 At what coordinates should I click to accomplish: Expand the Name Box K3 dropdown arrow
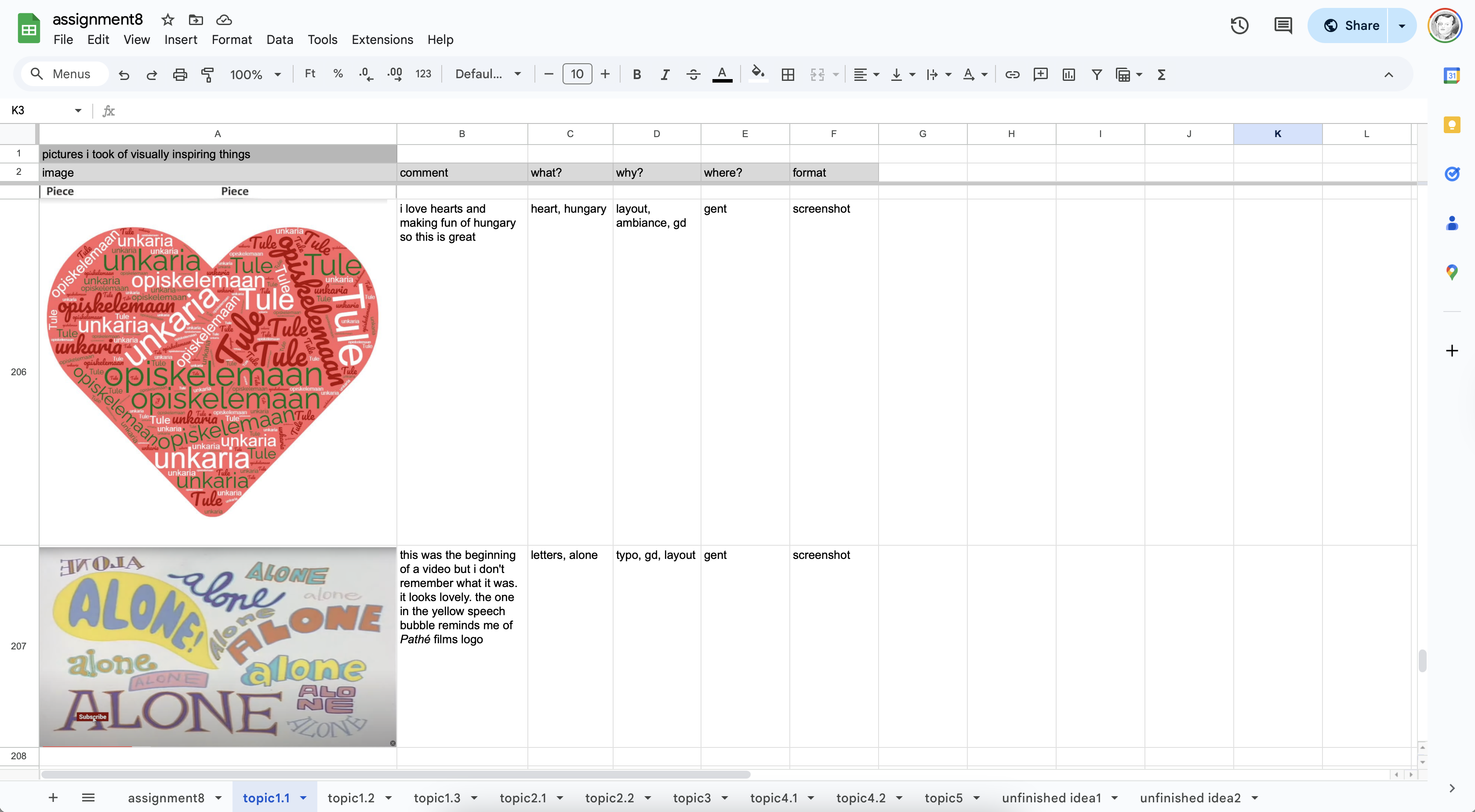pos(78,111)
